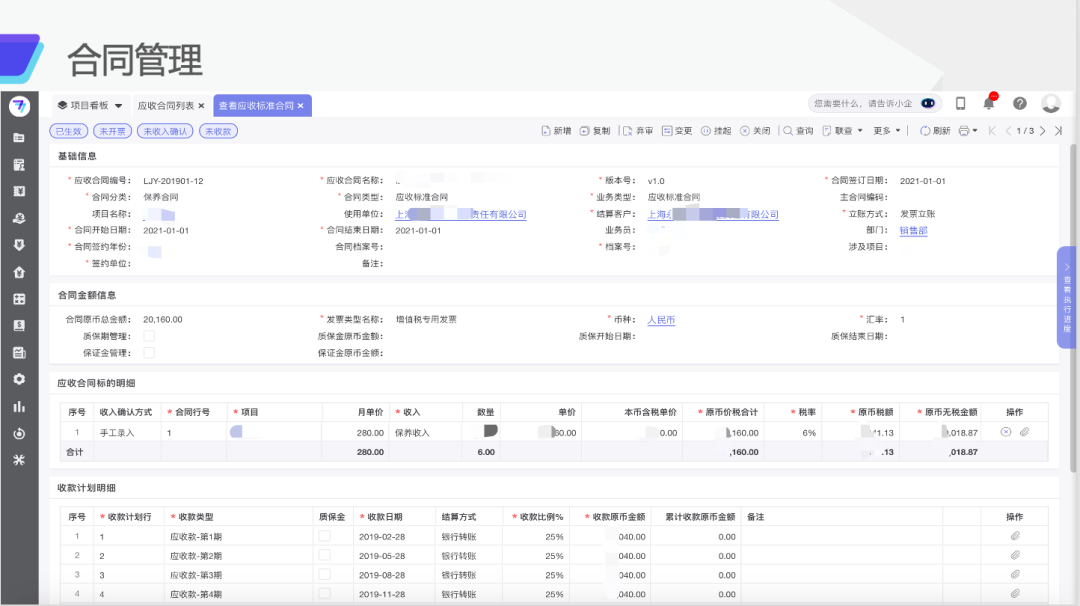Close the 查看应收标准合同 tab
1080x606 pixels.
(301, 105)
